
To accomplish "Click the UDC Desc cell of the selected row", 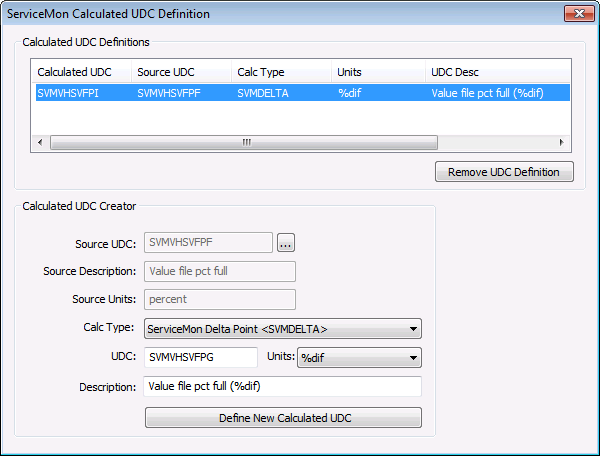I will pyautogui.click(x=487, y=93).
